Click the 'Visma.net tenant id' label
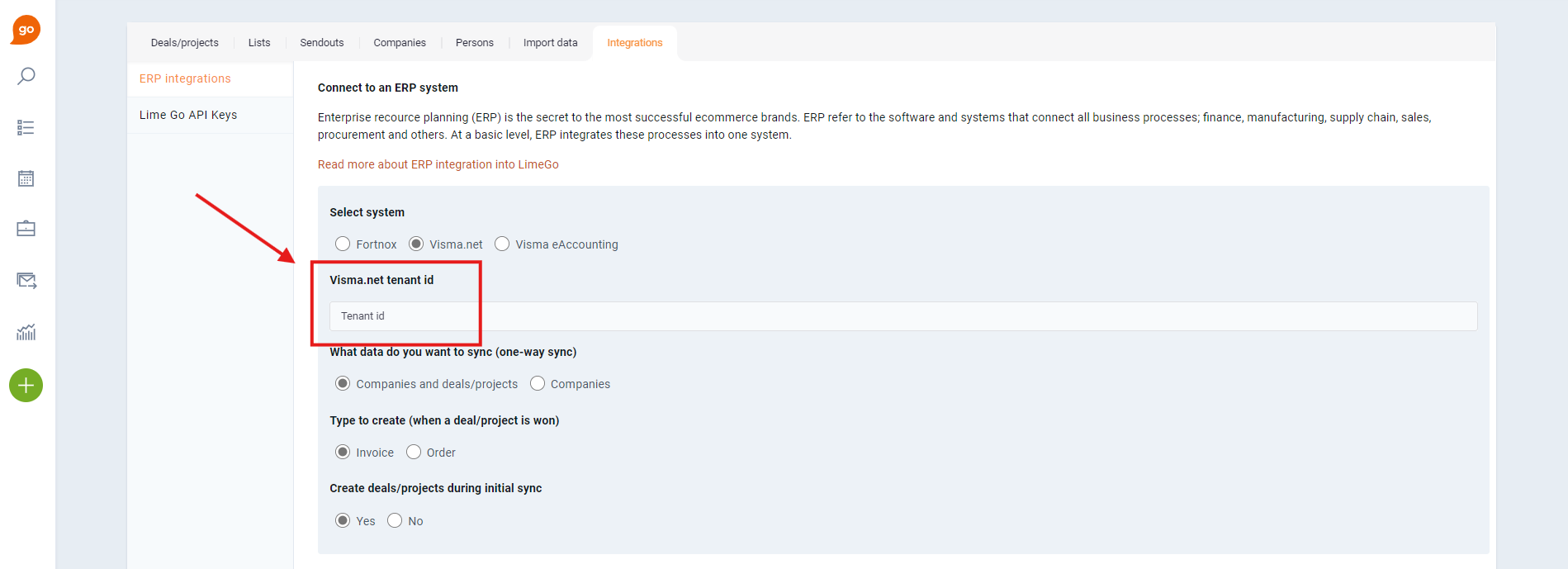This screenshot has height=569, width=1568. (381, 280)
